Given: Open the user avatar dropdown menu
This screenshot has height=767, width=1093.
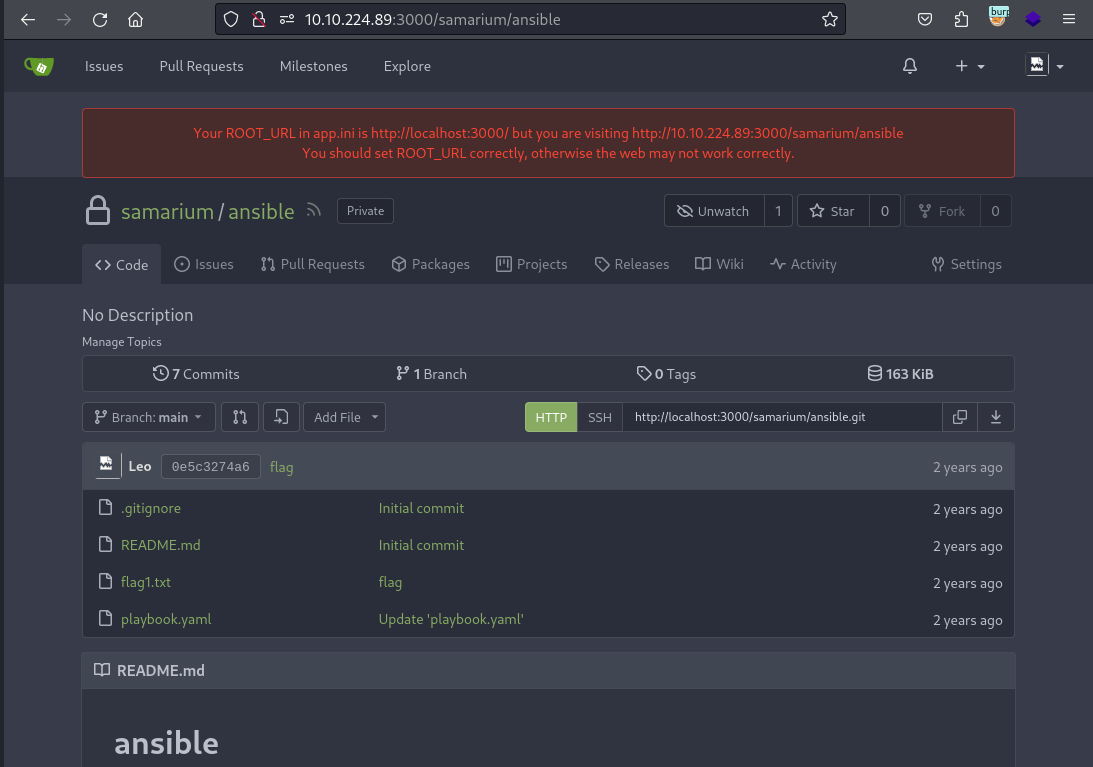Looking at the screenshot, I should point(1044,66).
